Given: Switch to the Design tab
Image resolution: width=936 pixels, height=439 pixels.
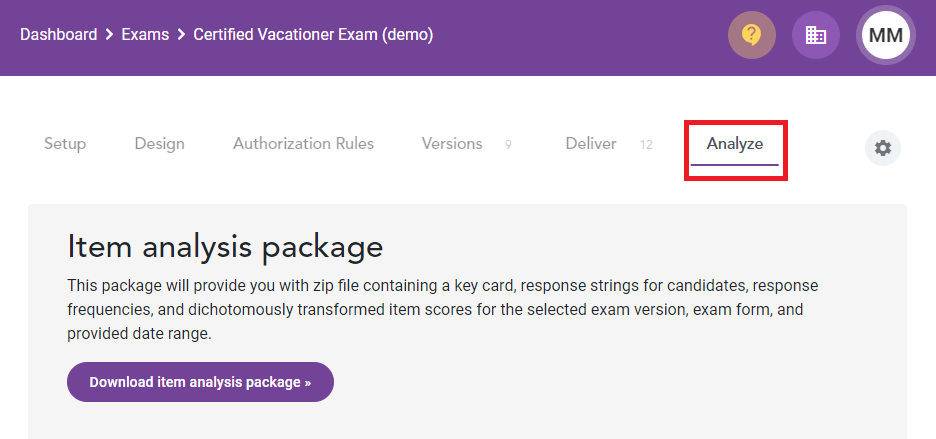Looking at the screenshot, I should pyautogui.click(x=159, y=144).
